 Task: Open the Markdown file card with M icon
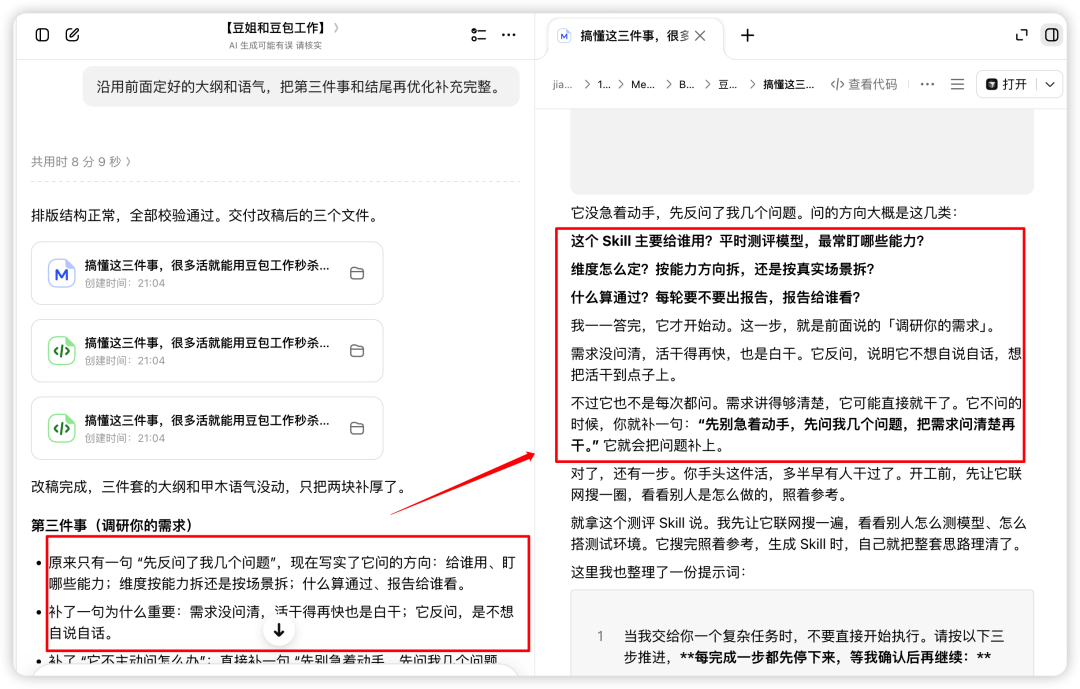coord(207,273)
